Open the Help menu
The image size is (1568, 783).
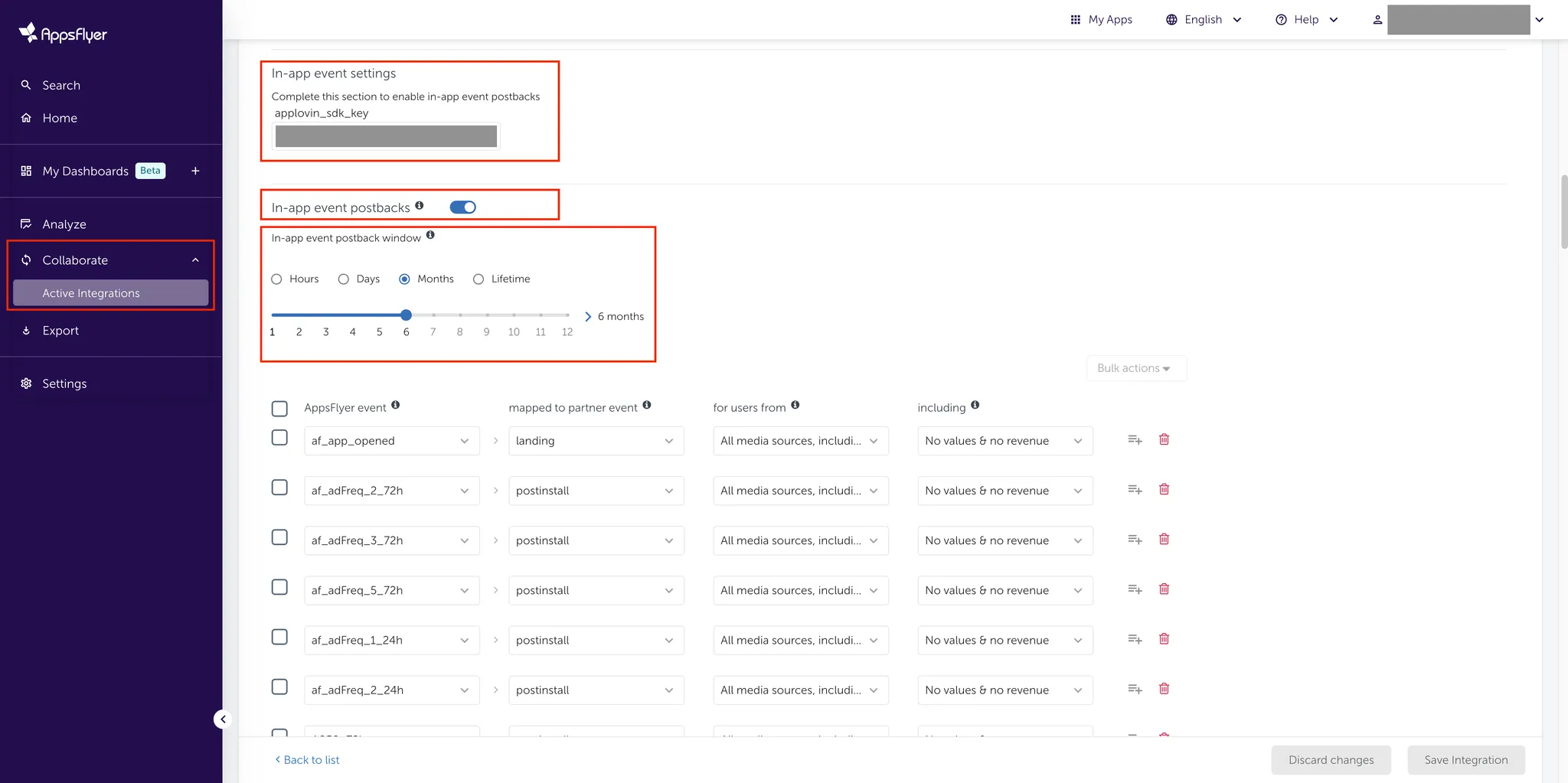click(x=1307, y=20)
